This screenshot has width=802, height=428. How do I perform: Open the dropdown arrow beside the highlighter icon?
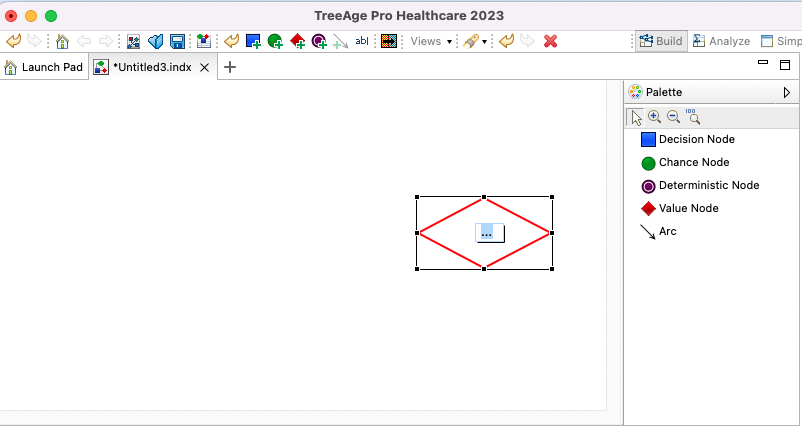485,42
